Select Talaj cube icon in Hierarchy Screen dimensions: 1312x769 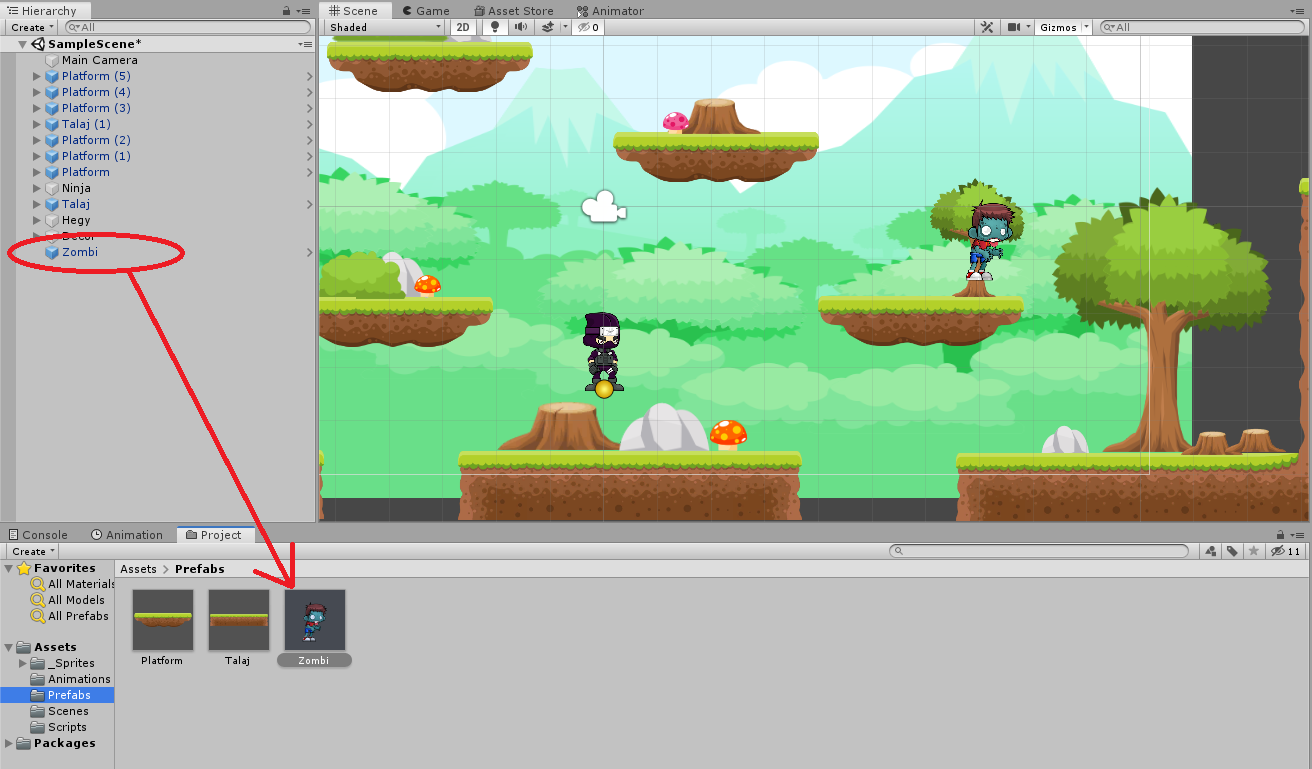(52, 204)
